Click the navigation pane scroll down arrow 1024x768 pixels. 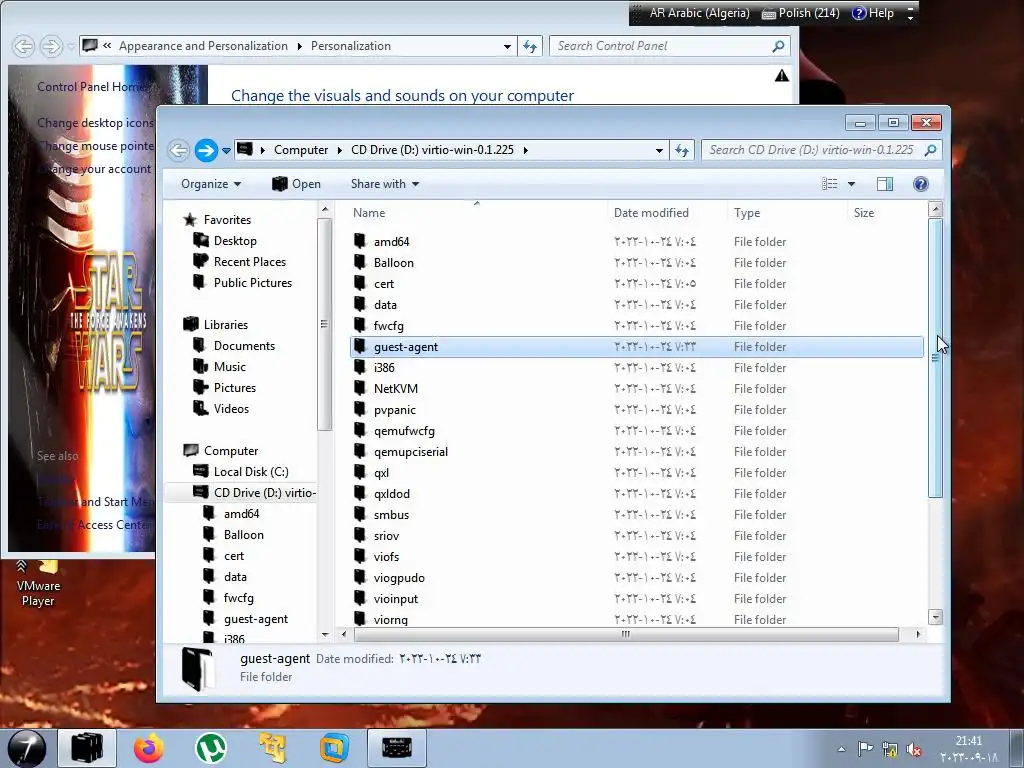click(325, 635)
